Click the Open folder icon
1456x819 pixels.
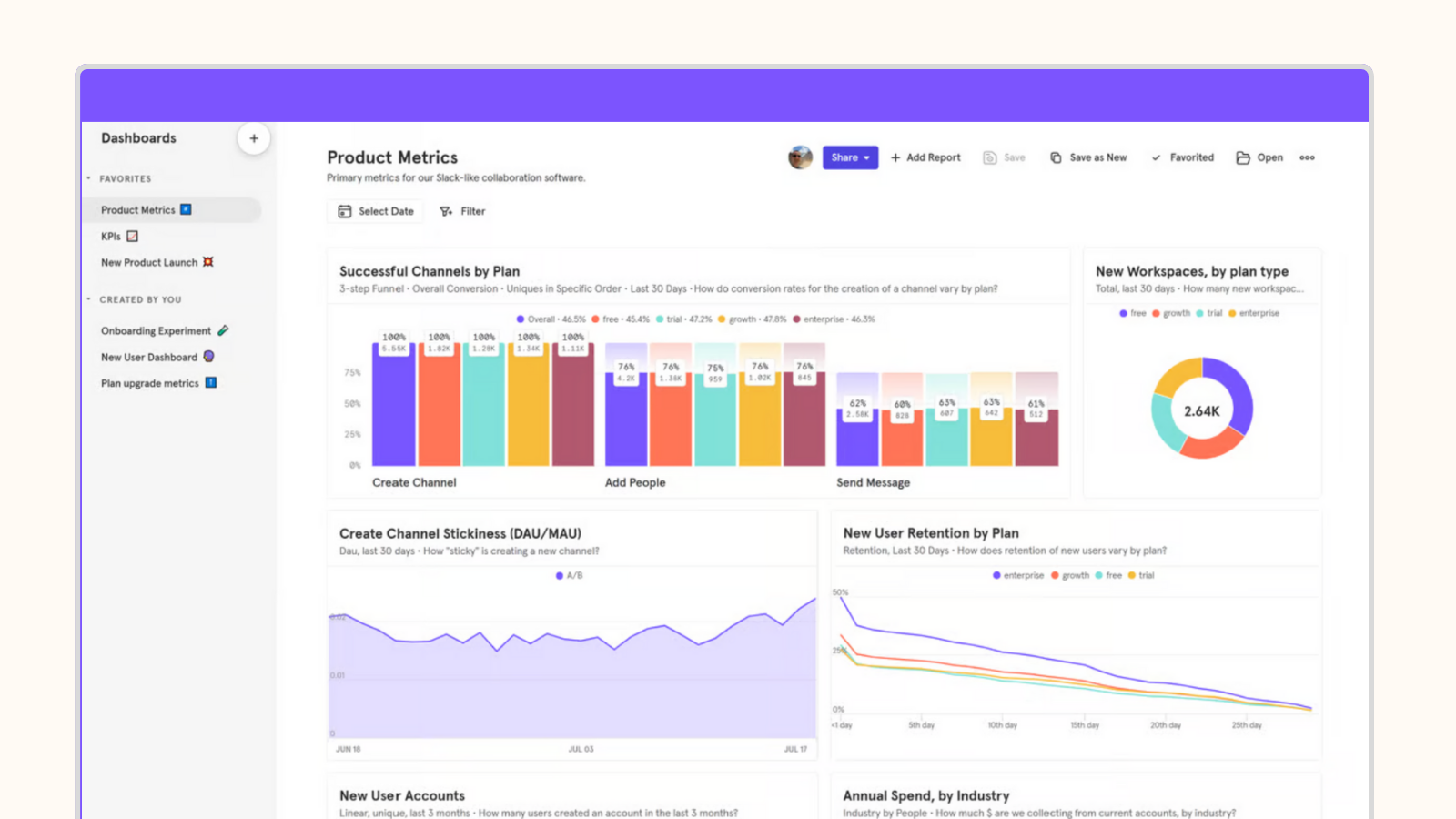point(1242,157)
